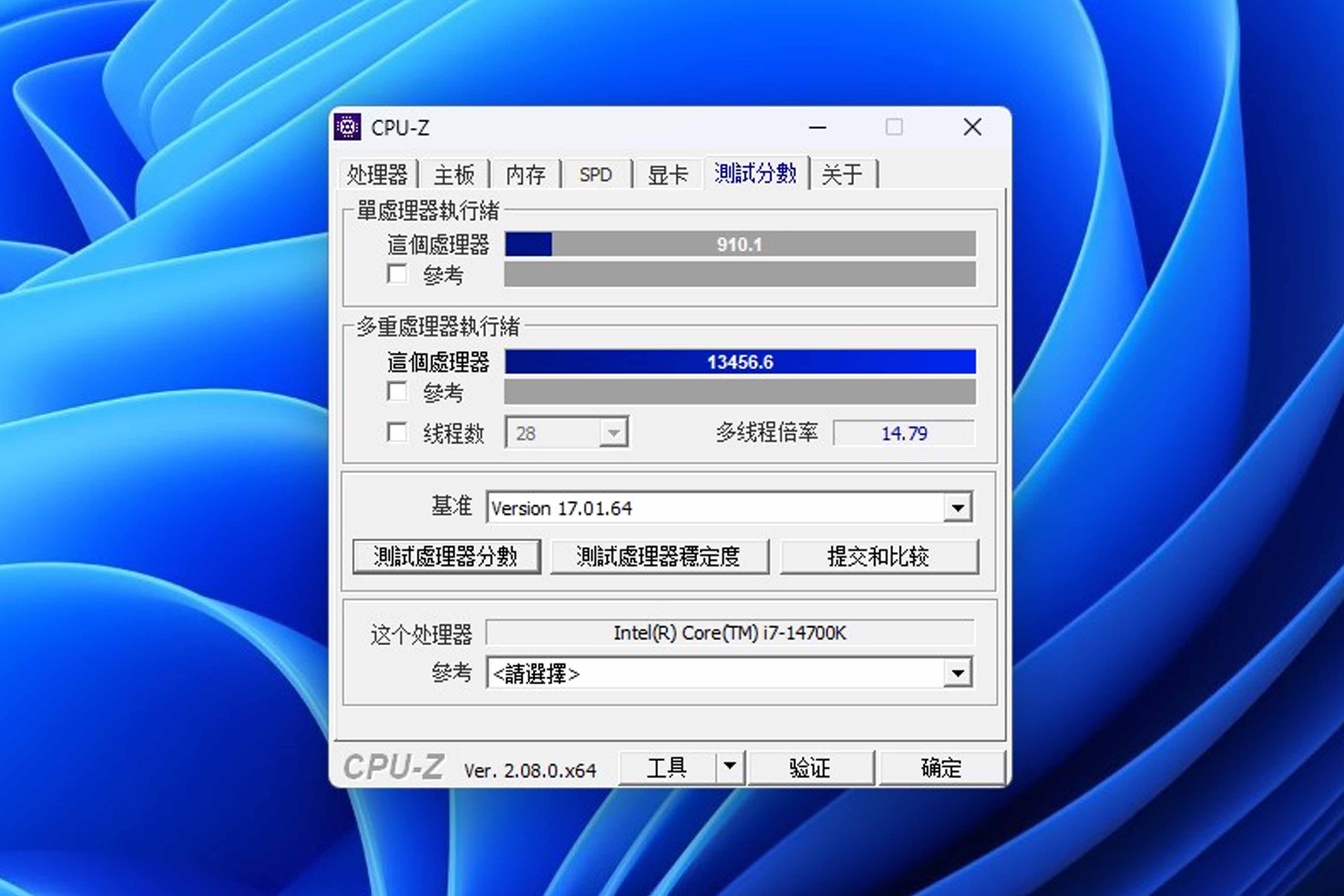1344x896 pixels.
Task: Click the 工具 button
Action: coord(668,768)
